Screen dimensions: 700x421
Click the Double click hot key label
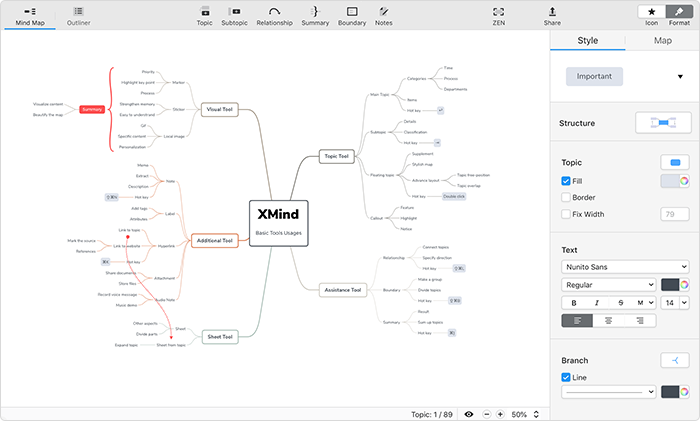(x=454, y=196)
